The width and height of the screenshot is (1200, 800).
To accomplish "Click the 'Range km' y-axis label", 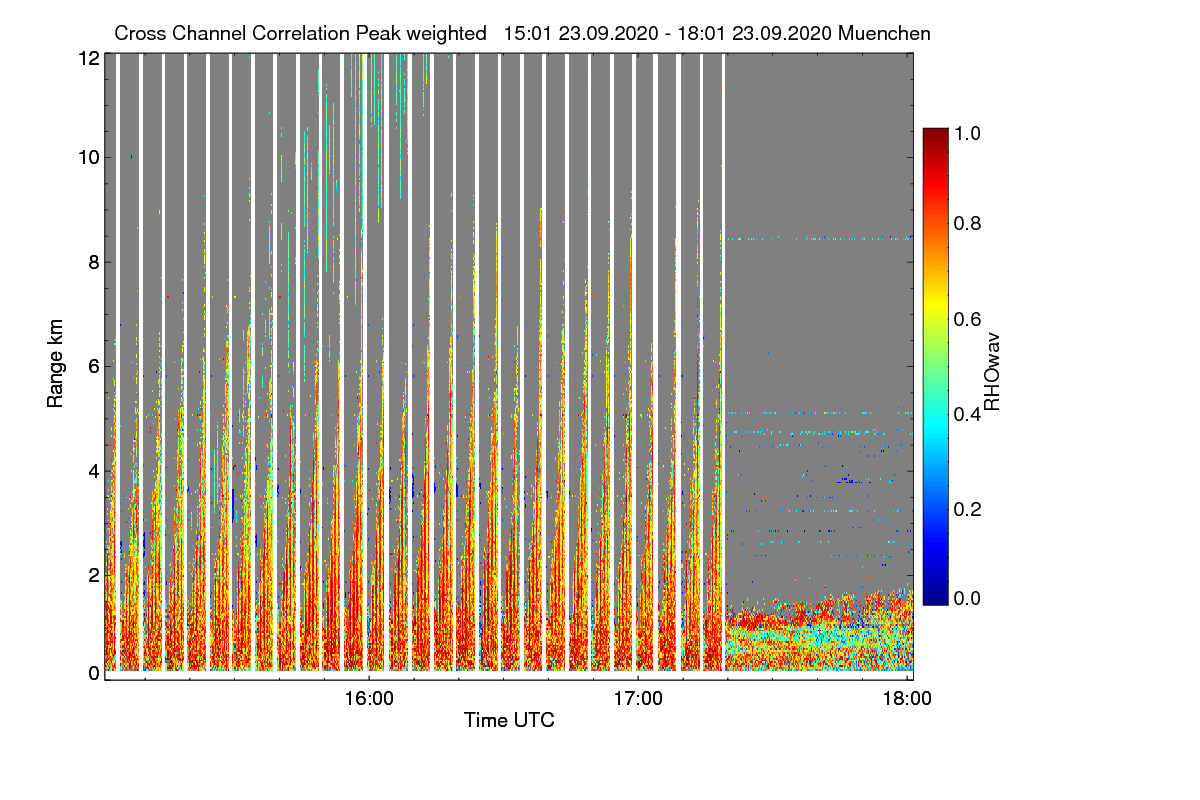I will (54, 365).
